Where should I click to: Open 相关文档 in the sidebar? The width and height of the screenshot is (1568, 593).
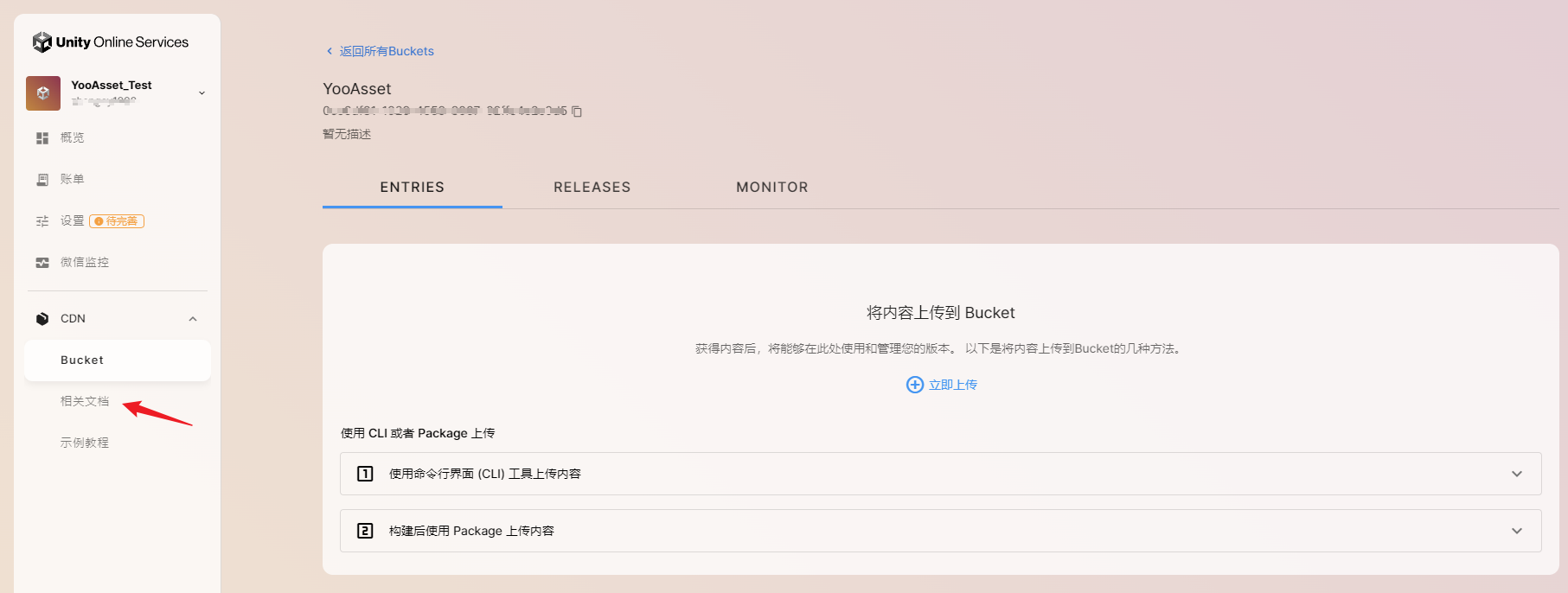[85, 401]
